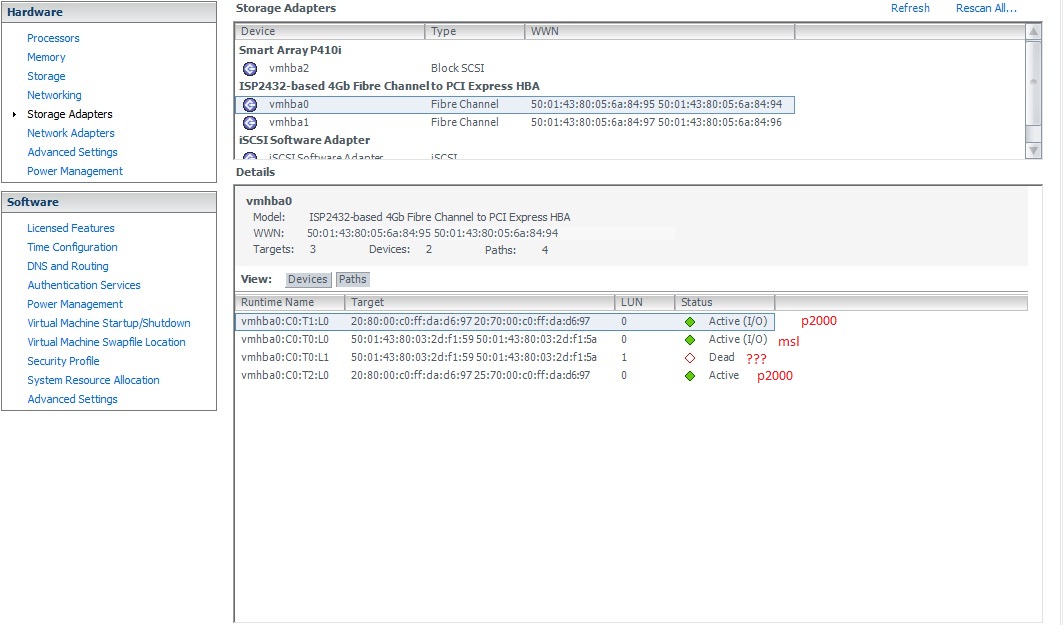Click green status diamond for vmhba0:C0:T1:L0
Image resolution: width=1063 pixels, height=625 pixels.
690,322
